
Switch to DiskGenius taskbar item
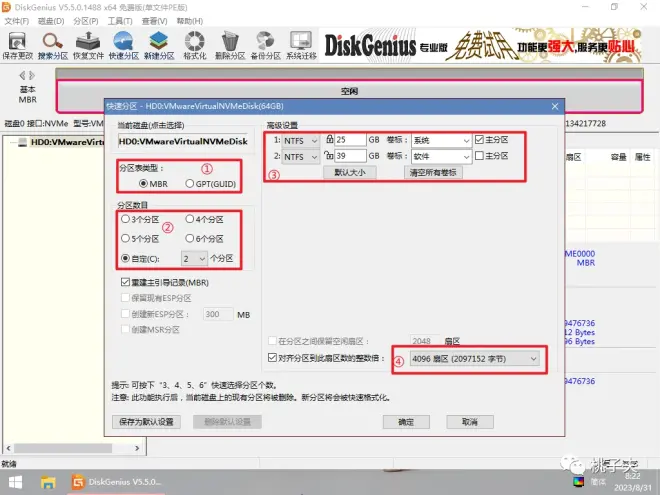point(116,482)
